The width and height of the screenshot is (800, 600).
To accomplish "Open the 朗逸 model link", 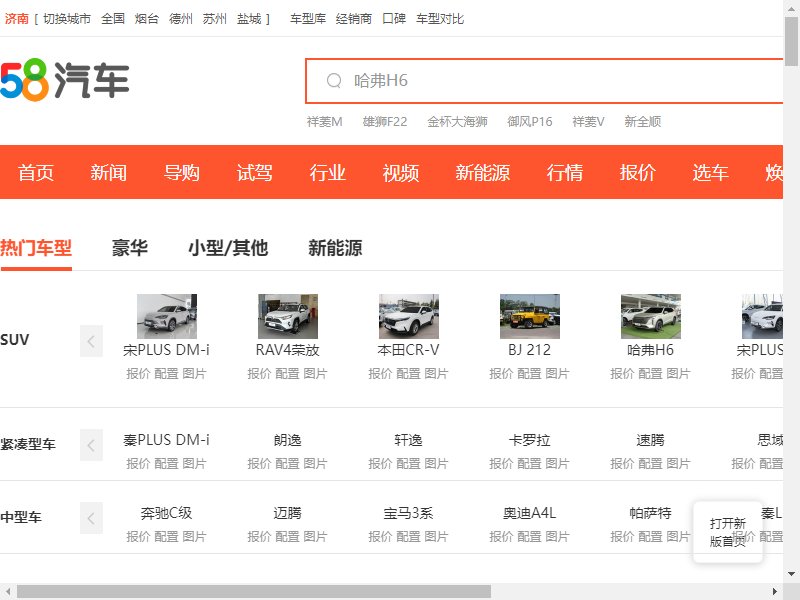I will [288, 440].
